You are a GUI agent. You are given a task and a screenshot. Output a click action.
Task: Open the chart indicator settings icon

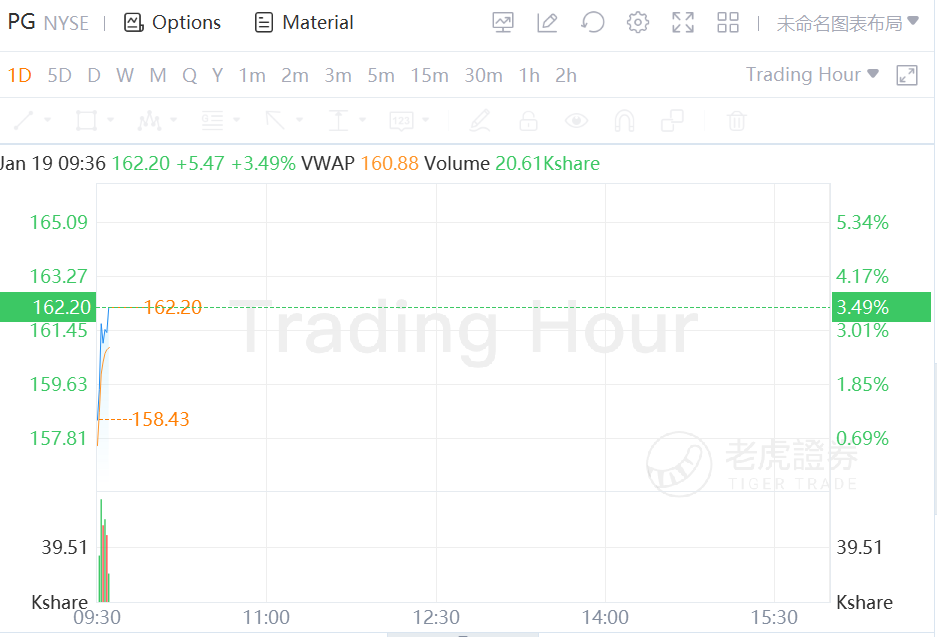click(503, 22)
